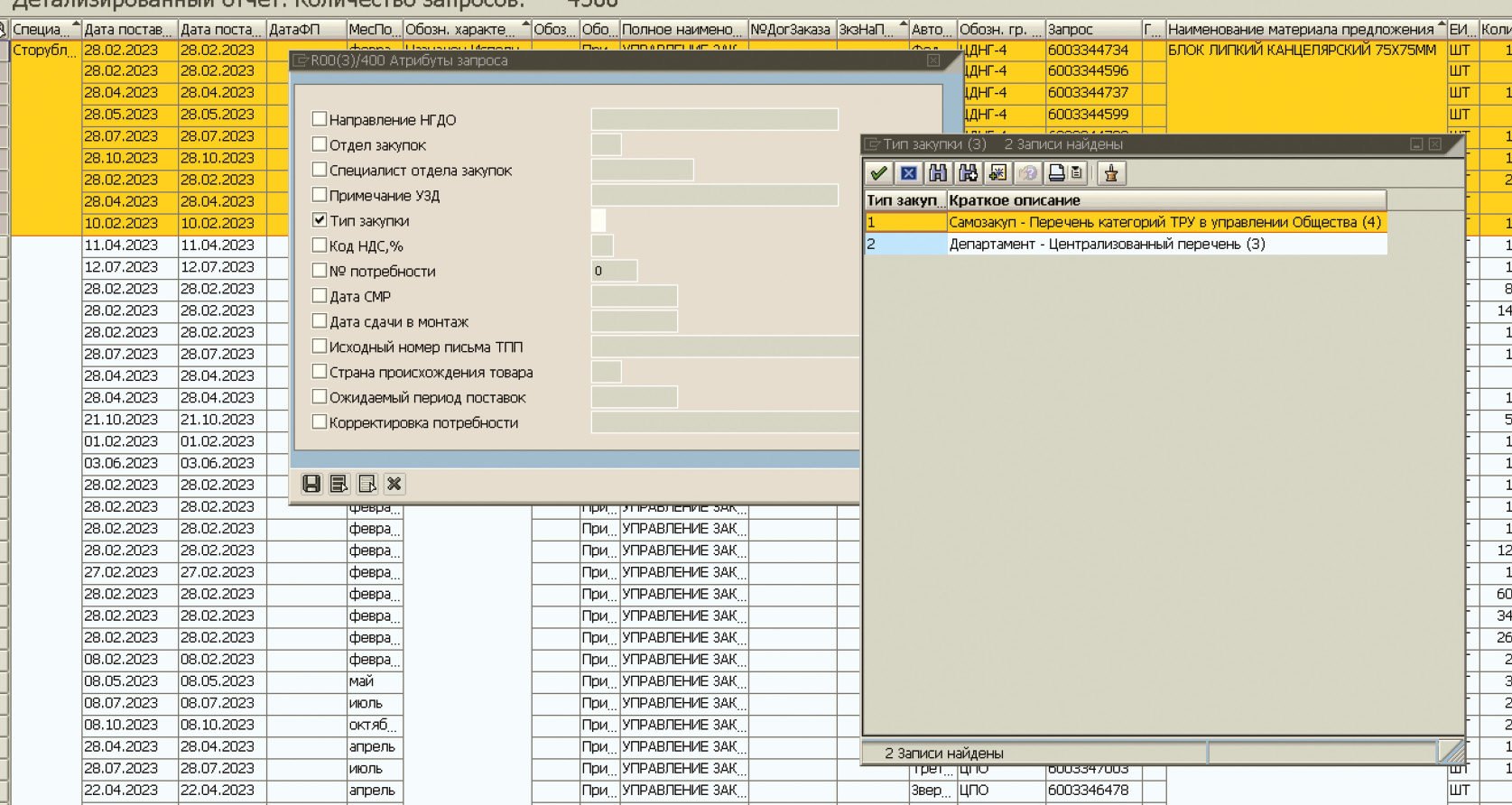1512x805 pixels.
Task: Click the personal value list star icon
Action: 997,173
